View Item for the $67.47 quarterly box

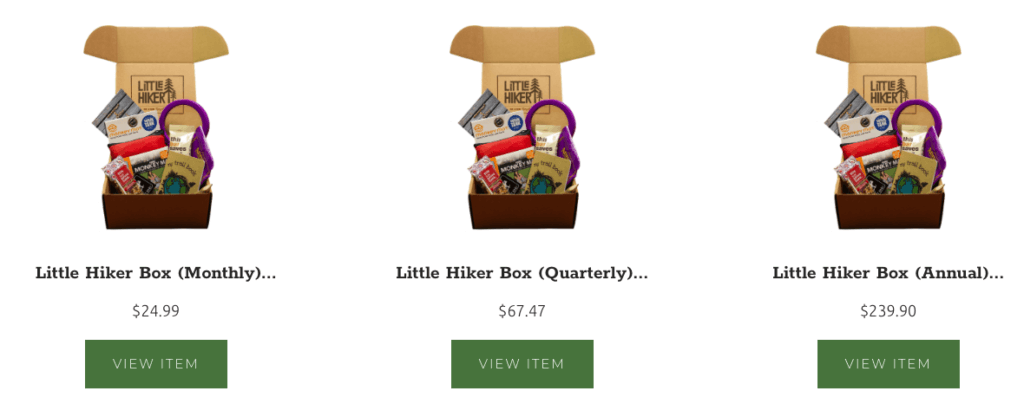pos(522,364)
